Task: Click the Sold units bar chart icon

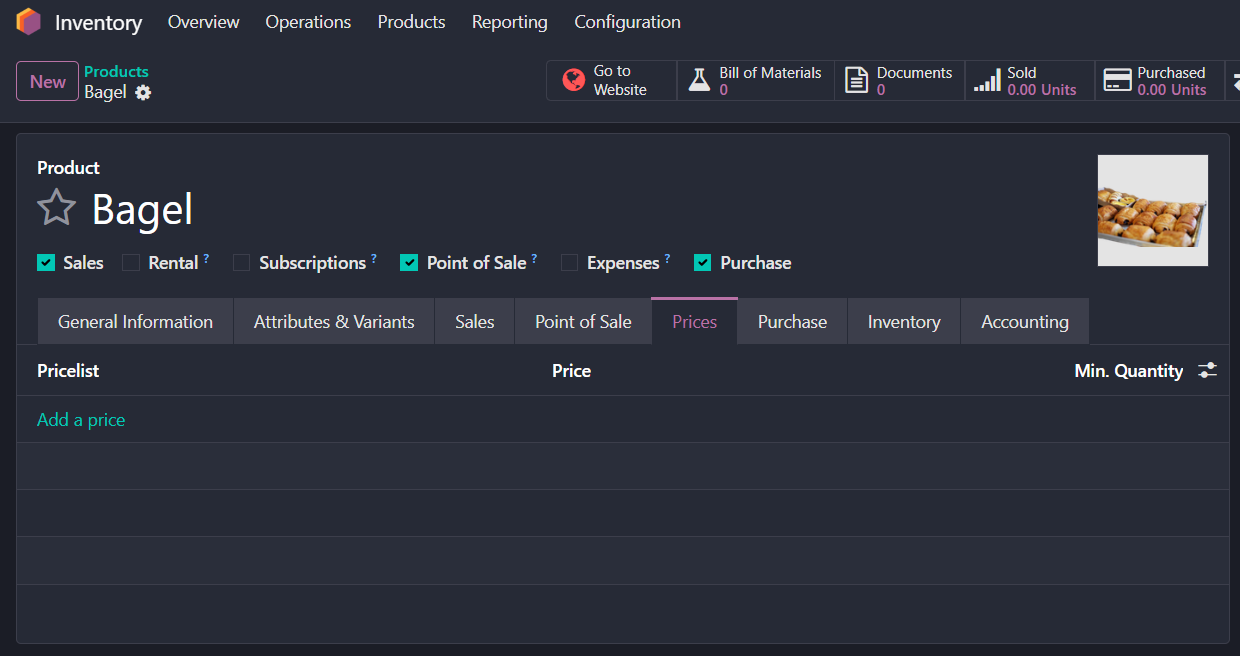Action: [987, 81]
